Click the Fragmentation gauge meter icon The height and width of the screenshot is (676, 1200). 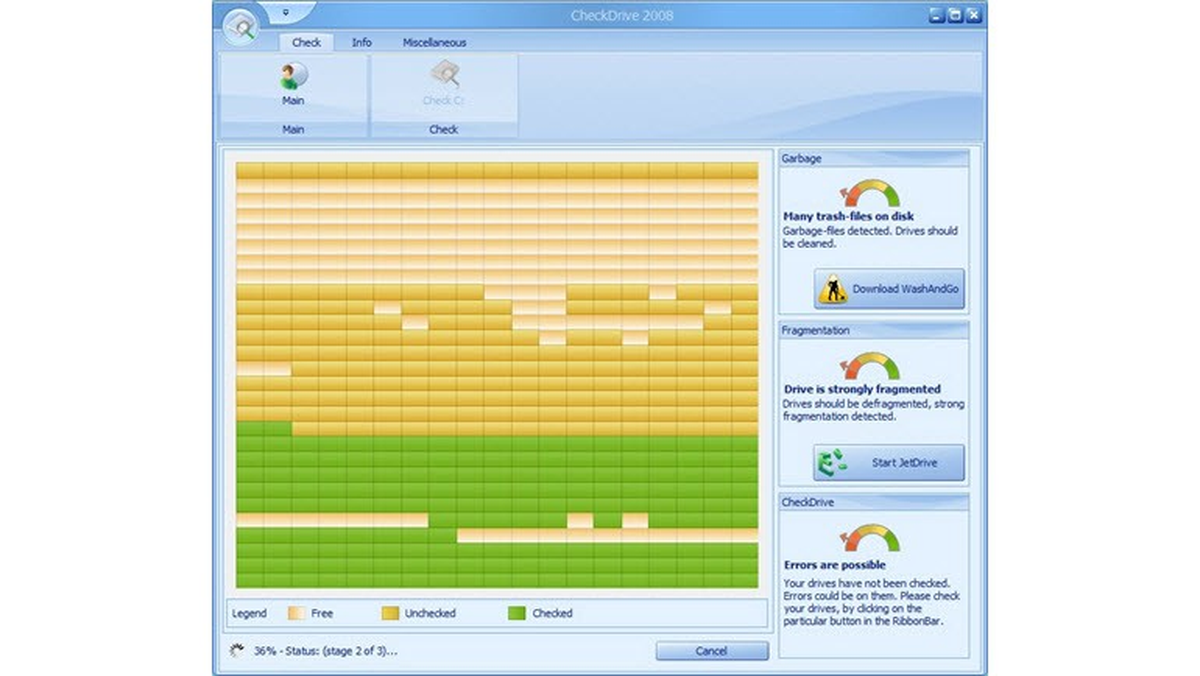869,367
